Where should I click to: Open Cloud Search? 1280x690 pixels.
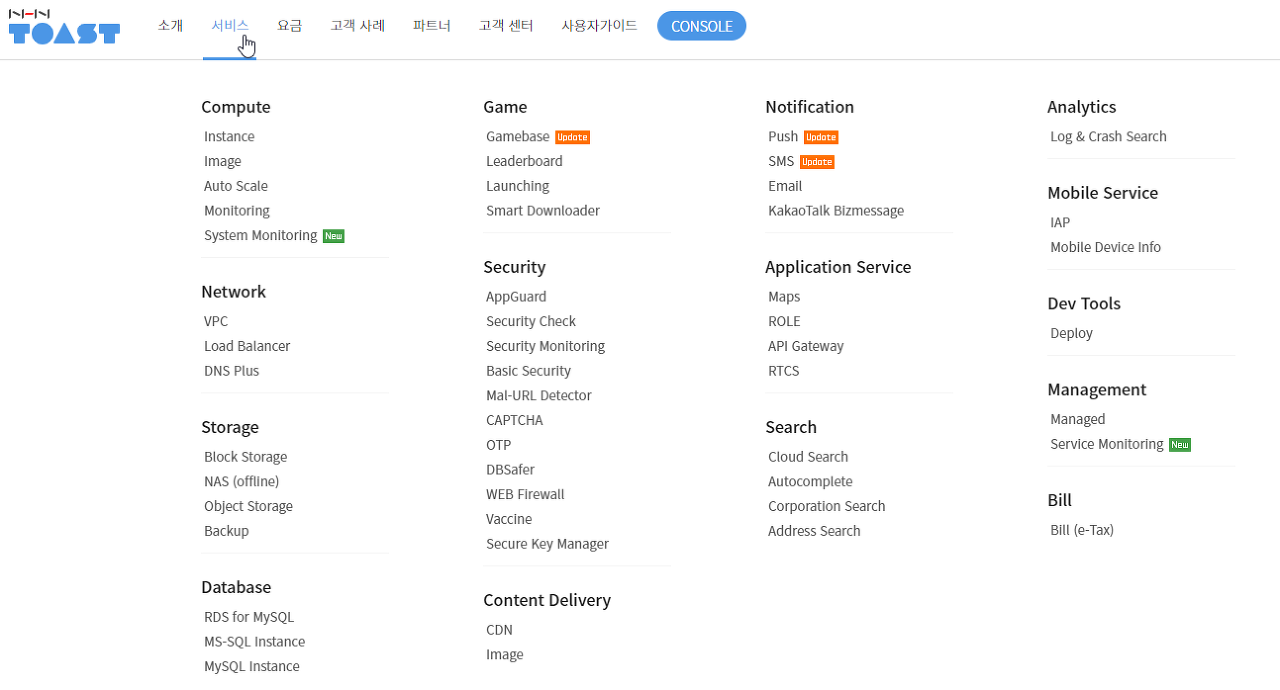808,457
